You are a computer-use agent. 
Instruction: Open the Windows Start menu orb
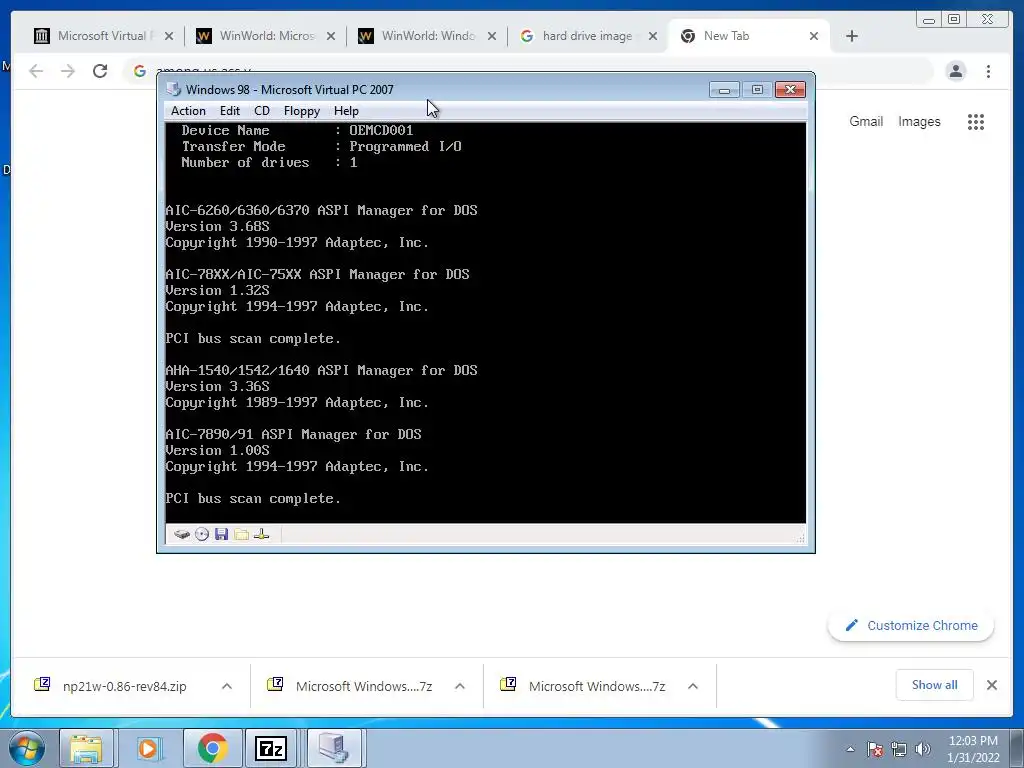[x=27, y=748]
